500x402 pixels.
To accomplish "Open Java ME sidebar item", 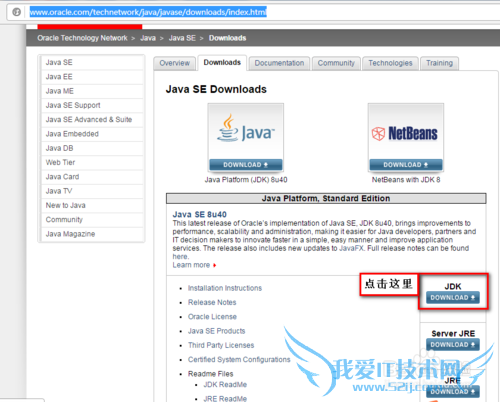I will click(x=92, y=91).
